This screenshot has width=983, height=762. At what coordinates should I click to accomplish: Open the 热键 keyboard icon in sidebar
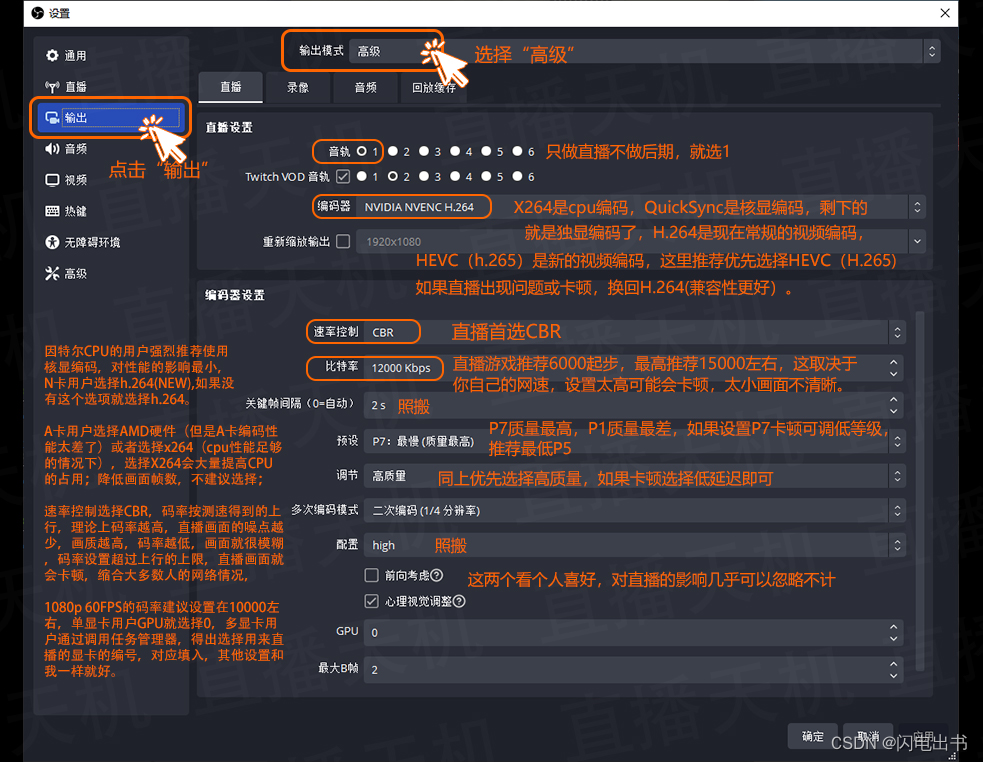[x=52, y=211]
